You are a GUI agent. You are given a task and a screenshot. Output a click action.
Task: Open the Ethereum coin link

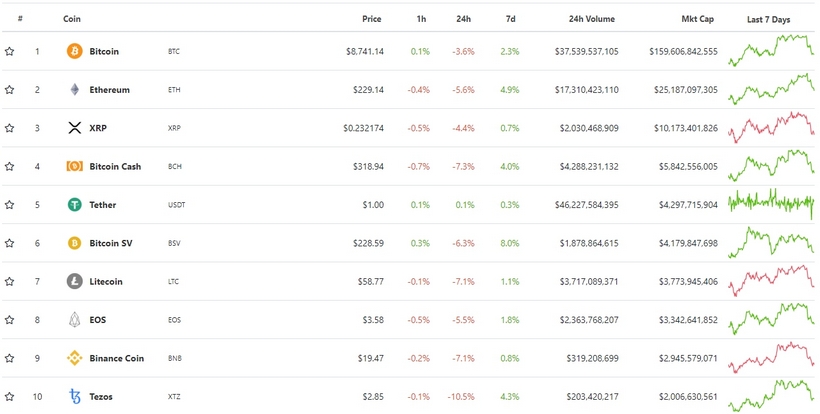tap(109, 89)
